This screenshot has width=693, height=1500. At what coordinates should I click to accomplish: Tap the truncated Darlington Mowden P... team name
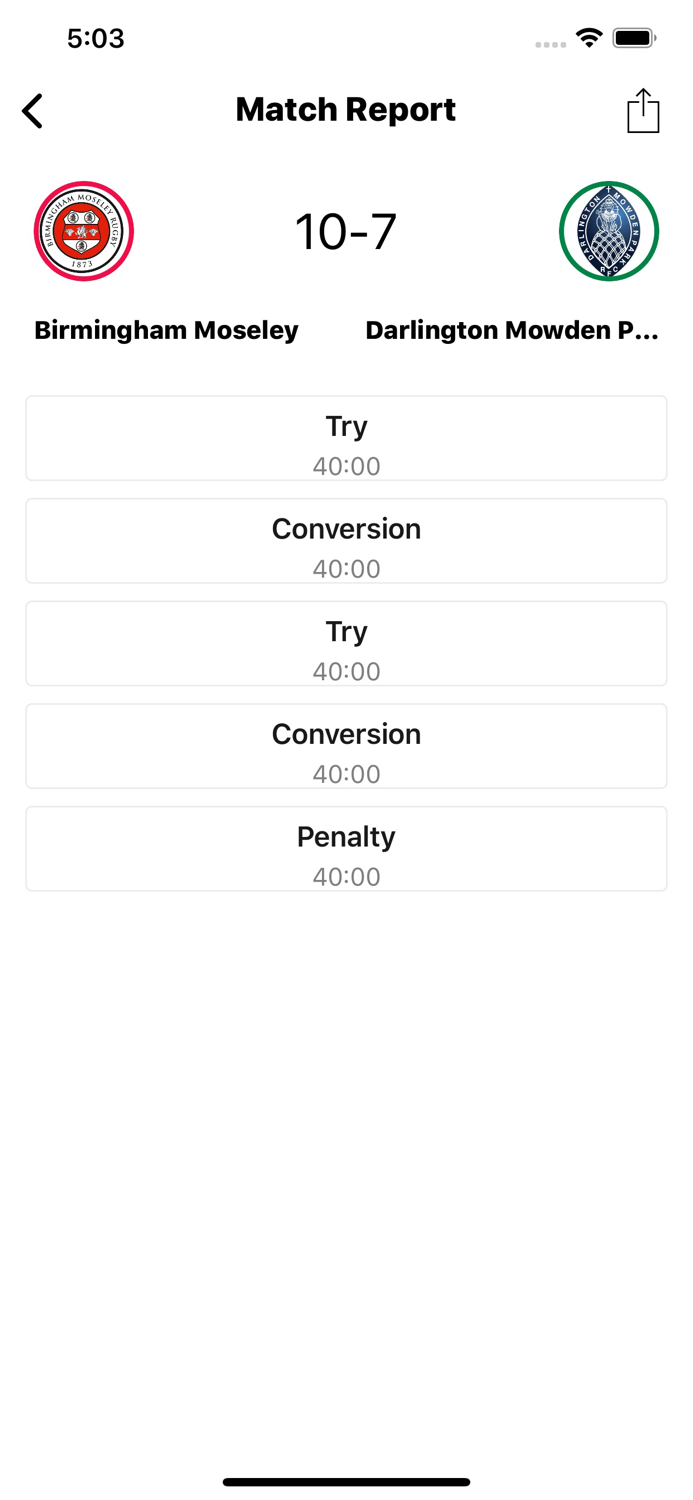[x=513, y=329]
